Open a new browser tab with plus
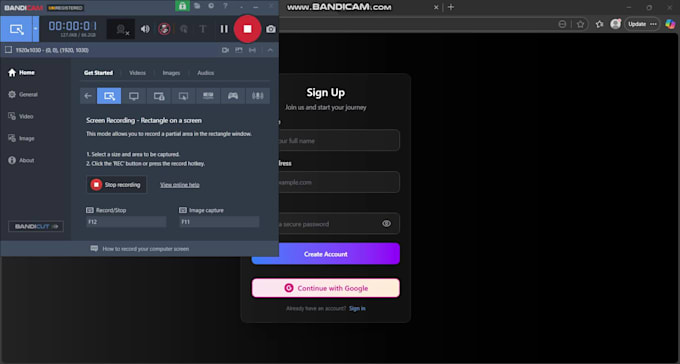This screenshot has width=680, height=364. click(451, 7)
